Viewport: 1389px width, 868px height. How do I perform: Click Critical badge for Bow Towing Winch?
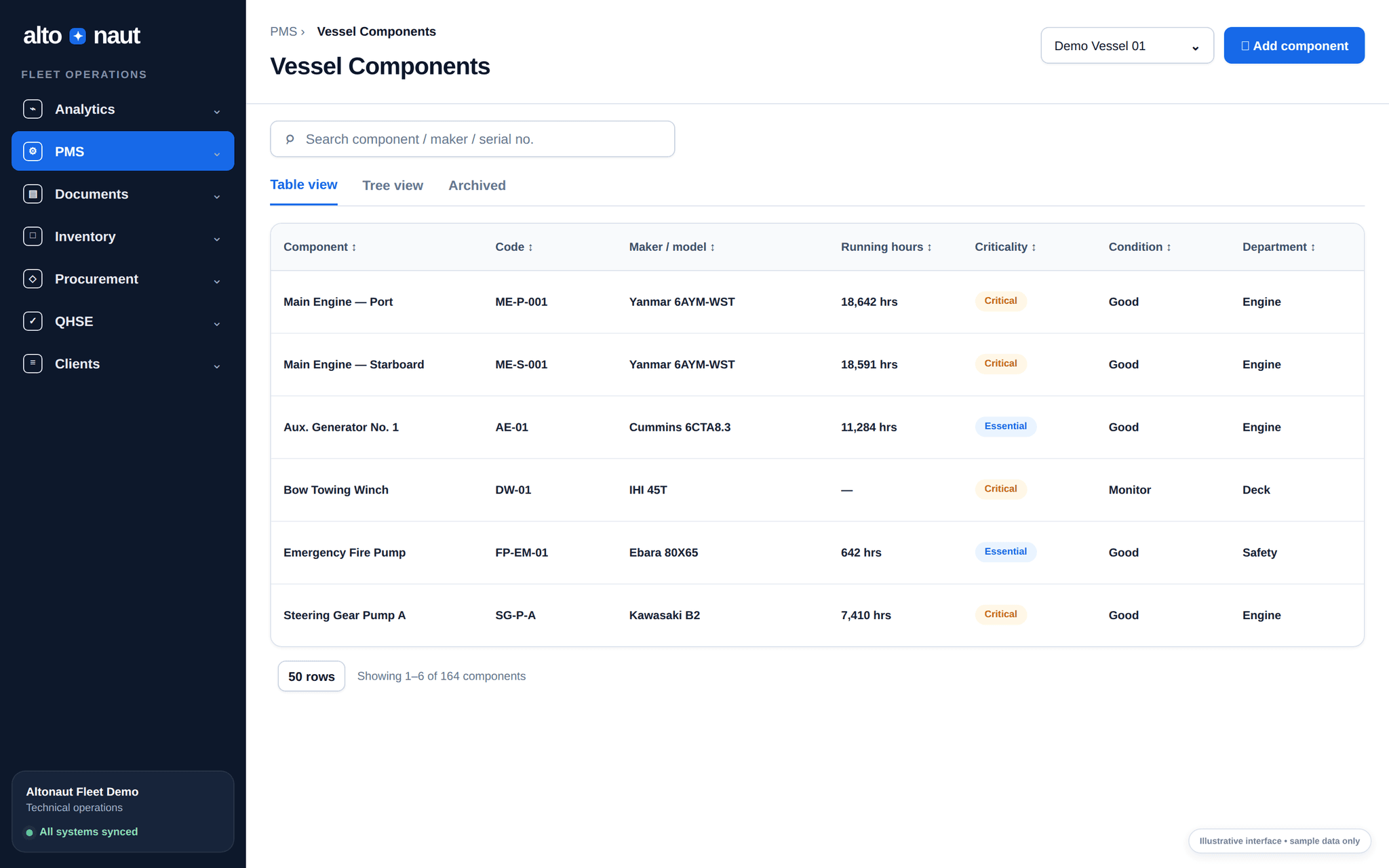pyautogui.click(x=1000, y=489)
